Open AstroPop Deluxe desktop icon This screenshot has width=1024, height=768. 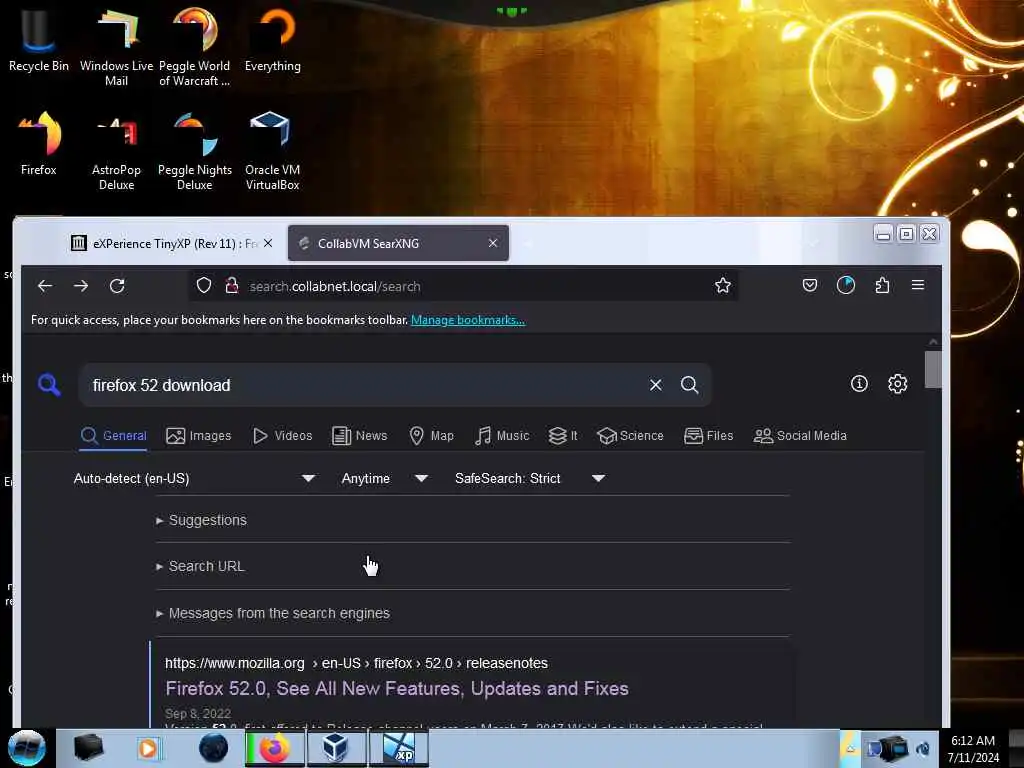(116, 150)
